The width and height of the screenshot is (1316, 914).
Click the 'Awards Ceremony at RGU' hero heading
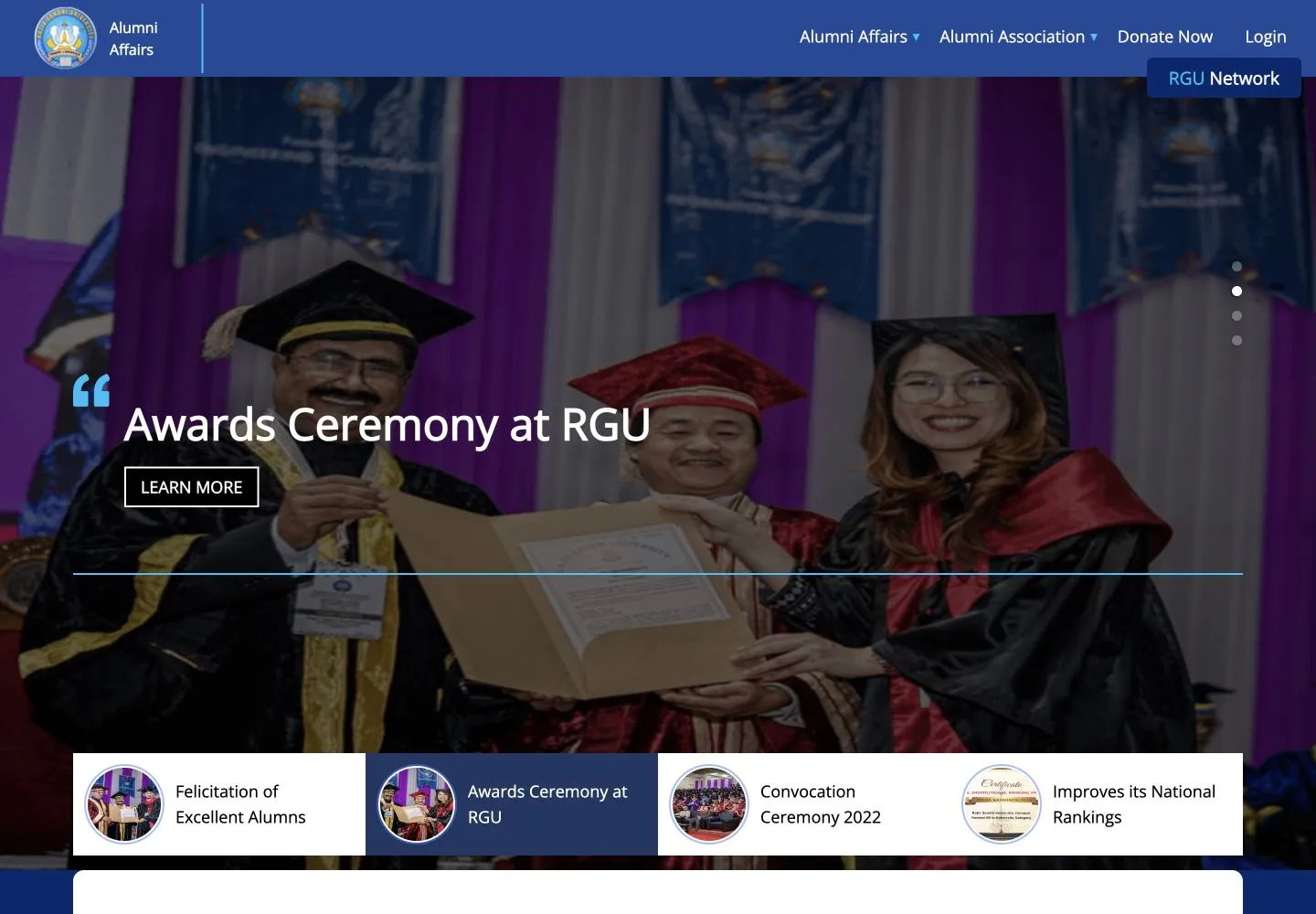387,425
